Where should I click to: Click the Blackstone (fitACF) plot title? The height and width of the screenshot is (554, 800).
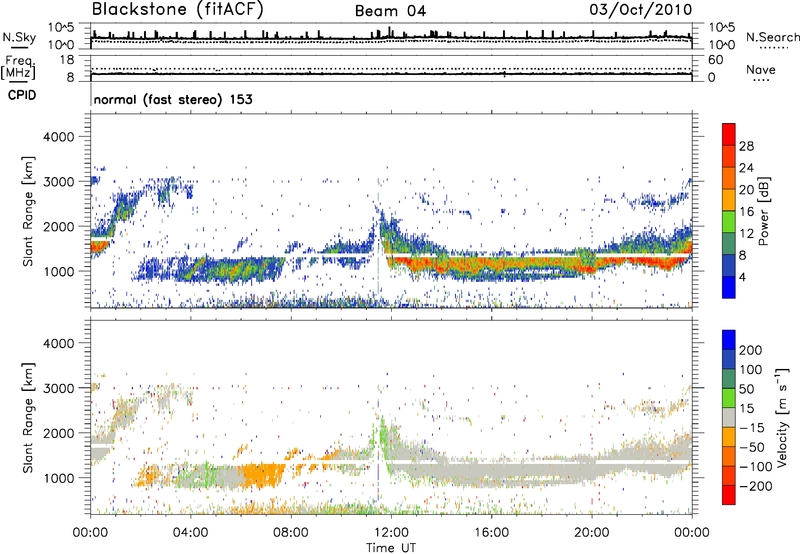pyautogui.click(x=178, y=9)
